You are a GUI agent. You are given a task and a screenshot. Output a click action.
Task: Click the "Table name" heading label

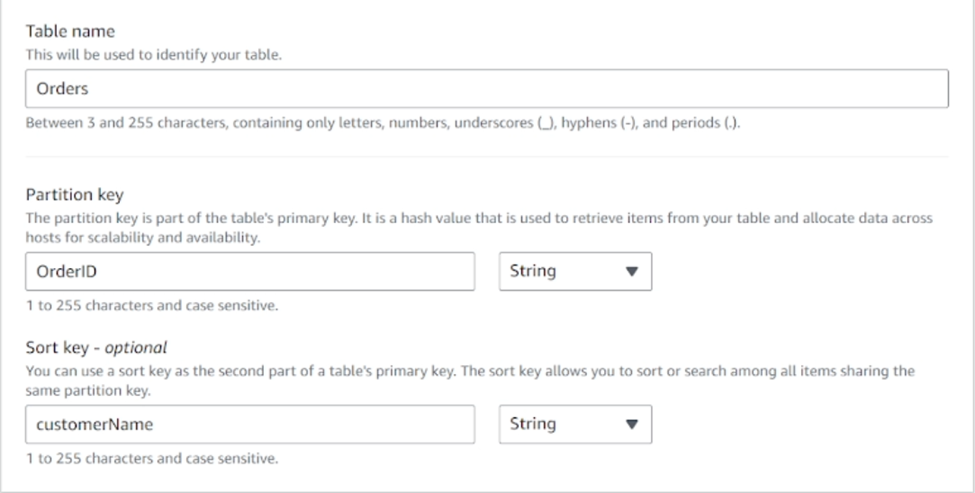[x=70, y=31]
